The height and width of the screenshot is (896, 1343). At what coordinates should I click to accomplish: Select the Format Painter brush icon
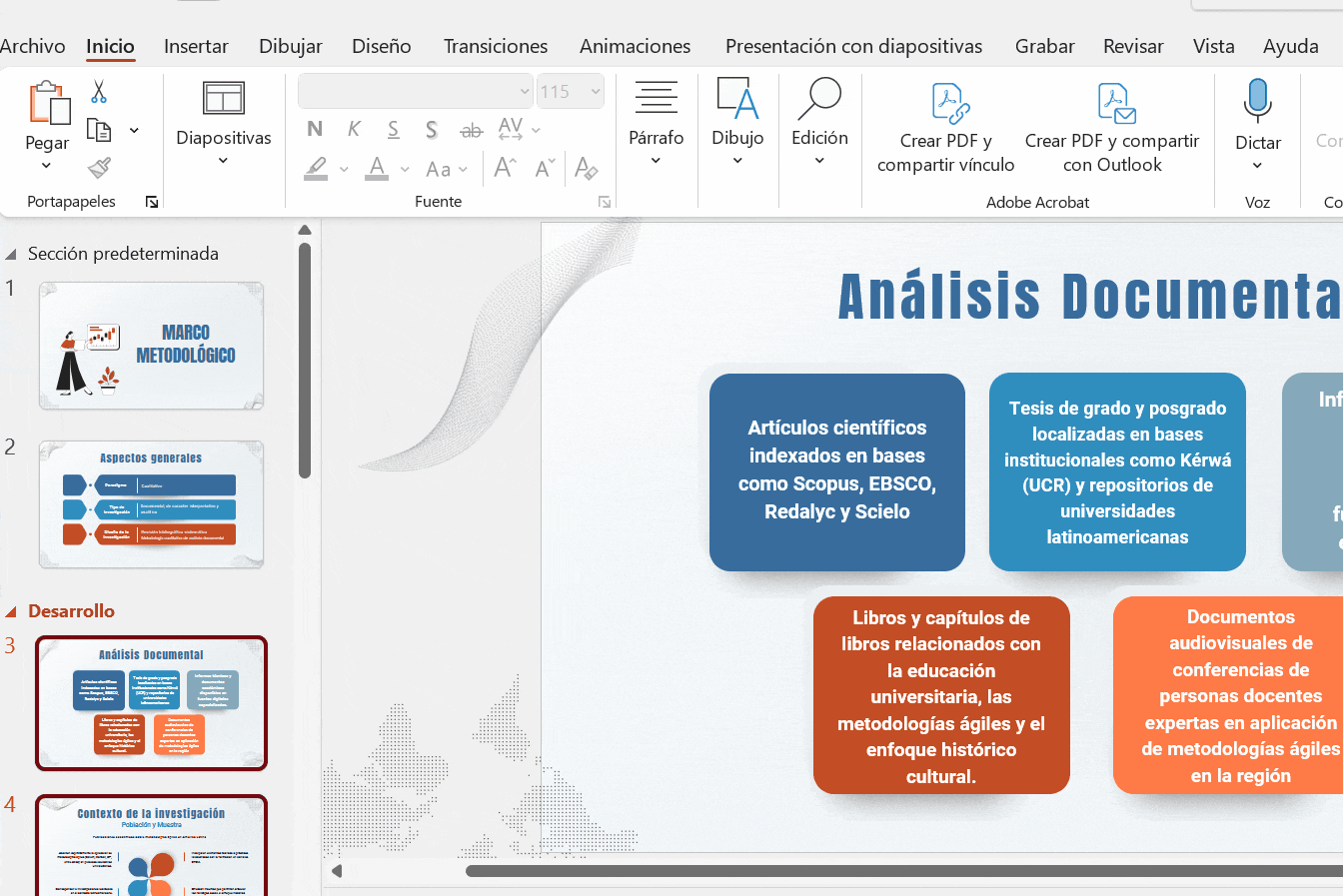(x=99, y=168)
